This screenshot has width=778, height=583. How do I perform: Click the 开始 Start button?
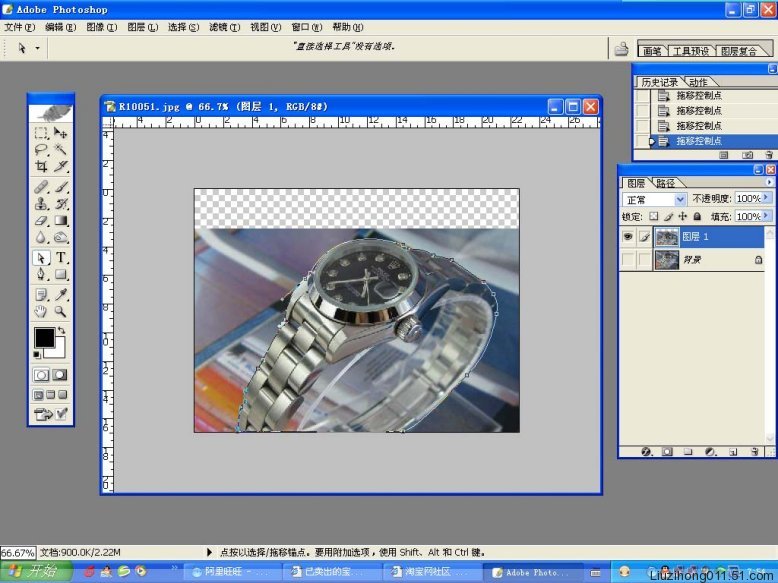pos(36,572)
